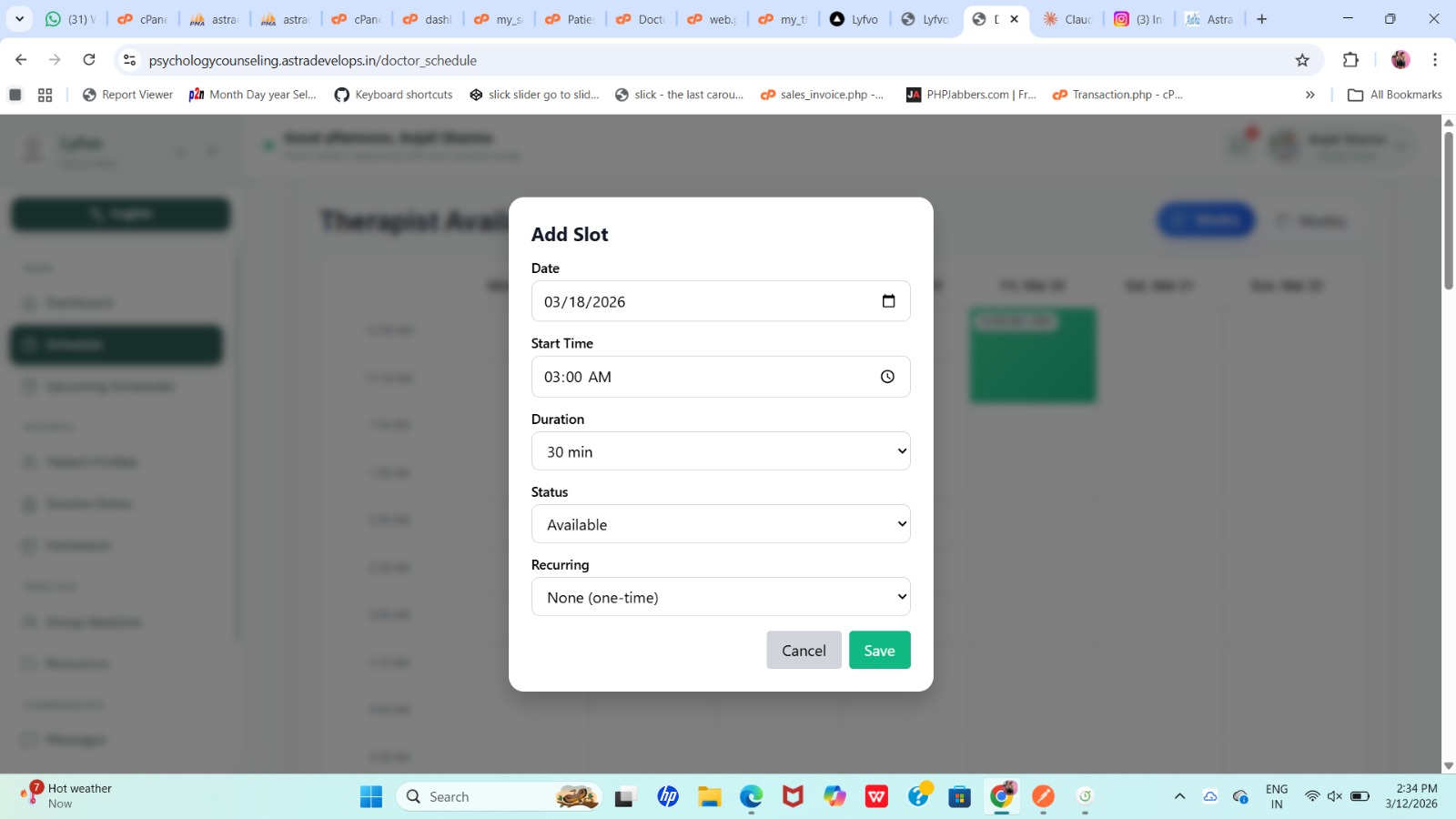Image resolution: width=1456 pixels, height=819 pixels.
Task: Open File Explorer from the taskbar
Action: coord(709,797)
